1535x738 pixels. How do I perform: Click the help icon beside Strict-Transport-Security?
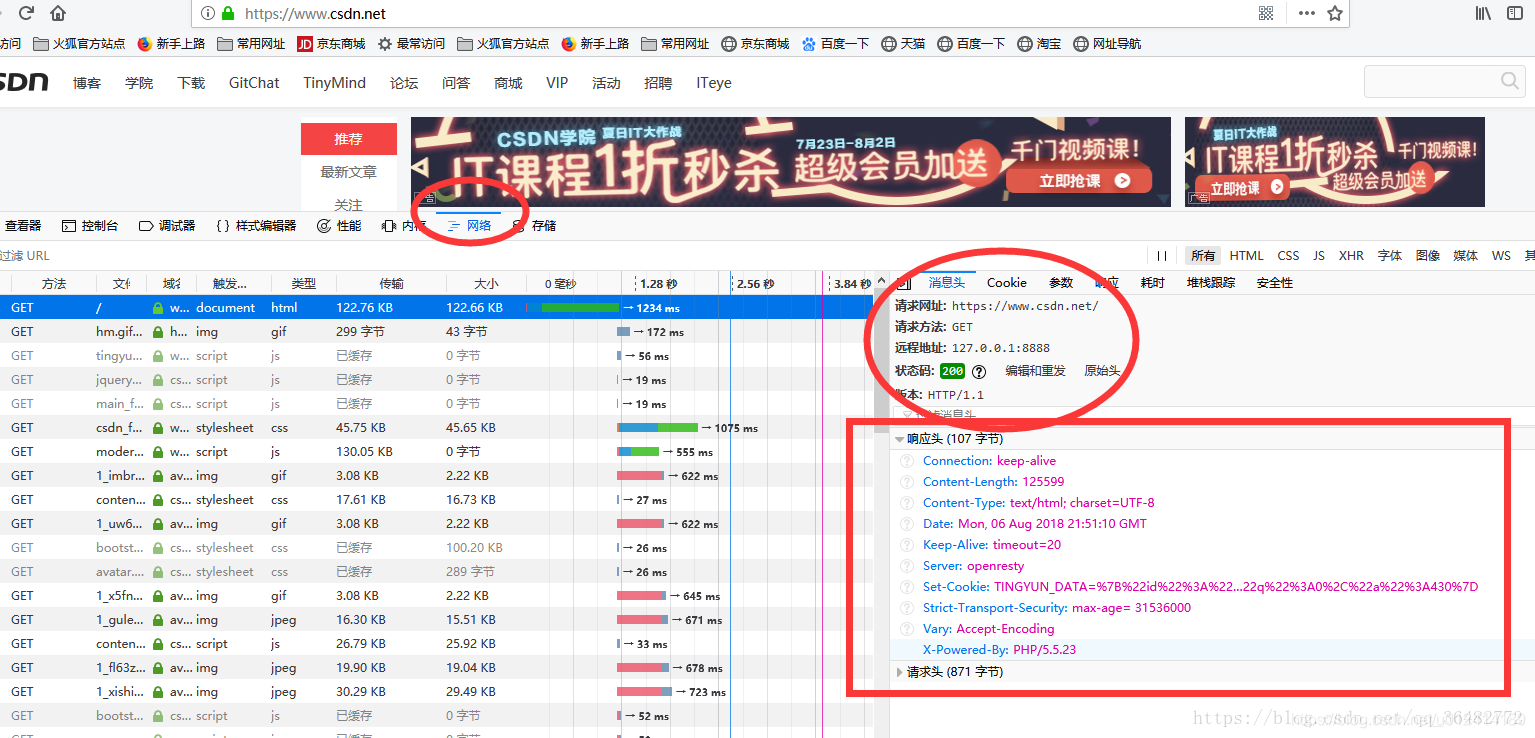(907, 608)
